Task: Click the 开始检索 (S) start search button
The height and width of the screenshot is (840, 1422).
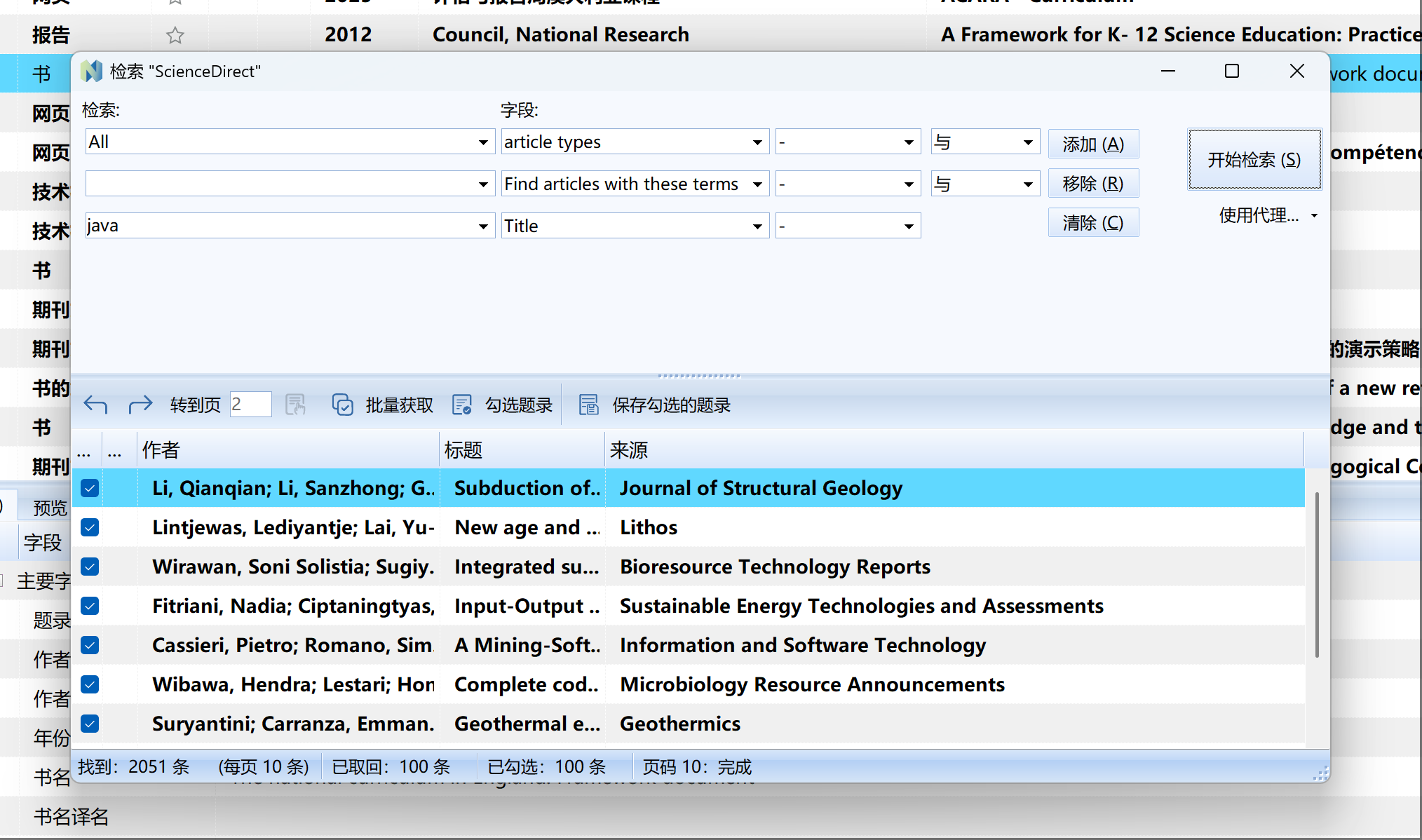Action: click(x=1254, y=159)
